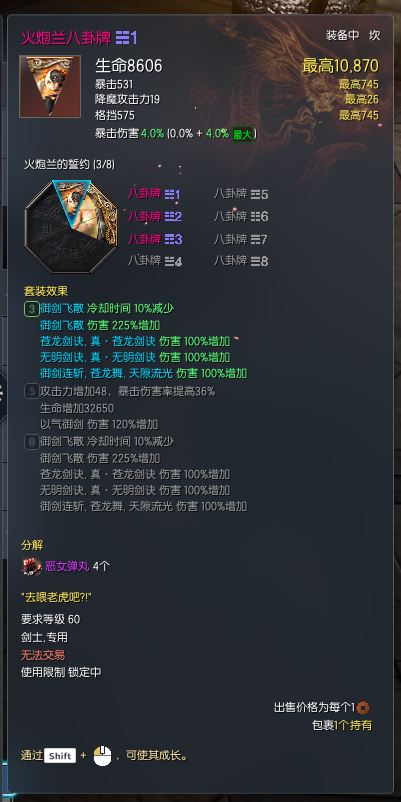Click the Shift key badge

[x=60, y=755]
